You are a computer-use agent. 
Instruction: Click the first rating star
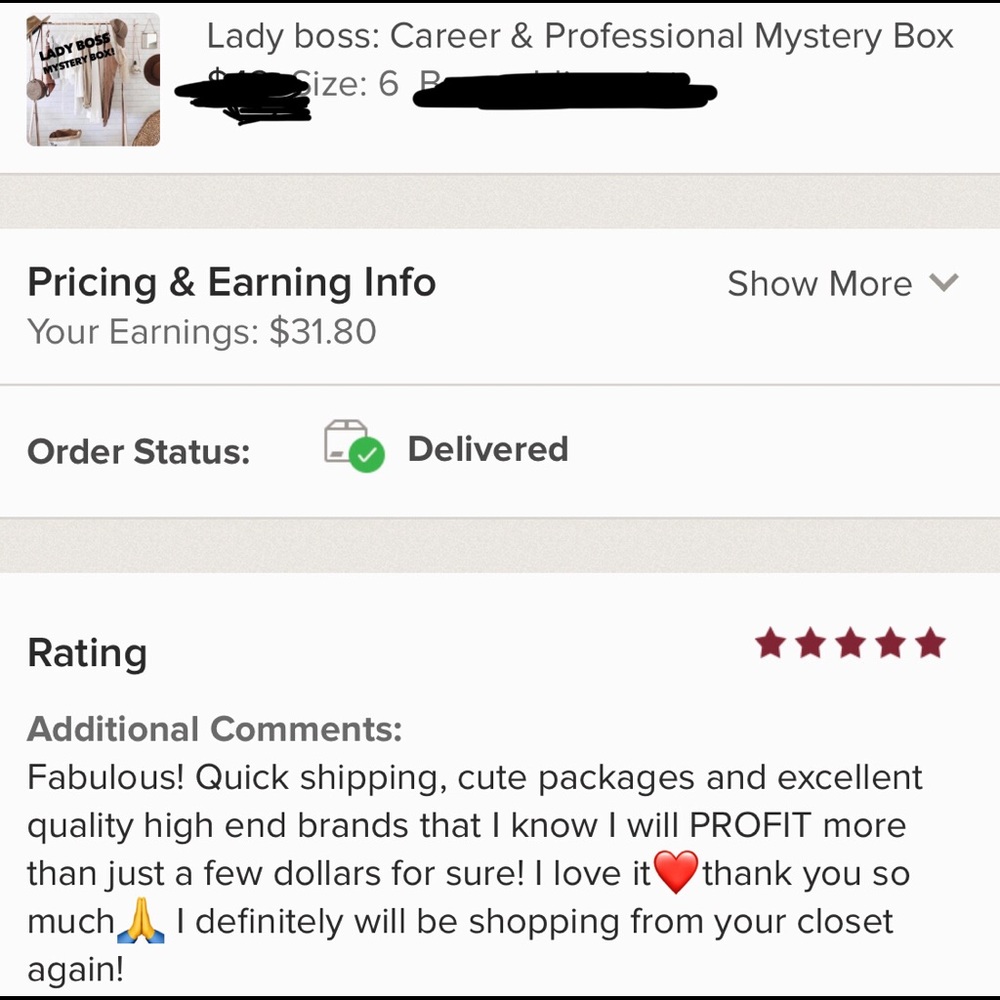tap(770, 644)
